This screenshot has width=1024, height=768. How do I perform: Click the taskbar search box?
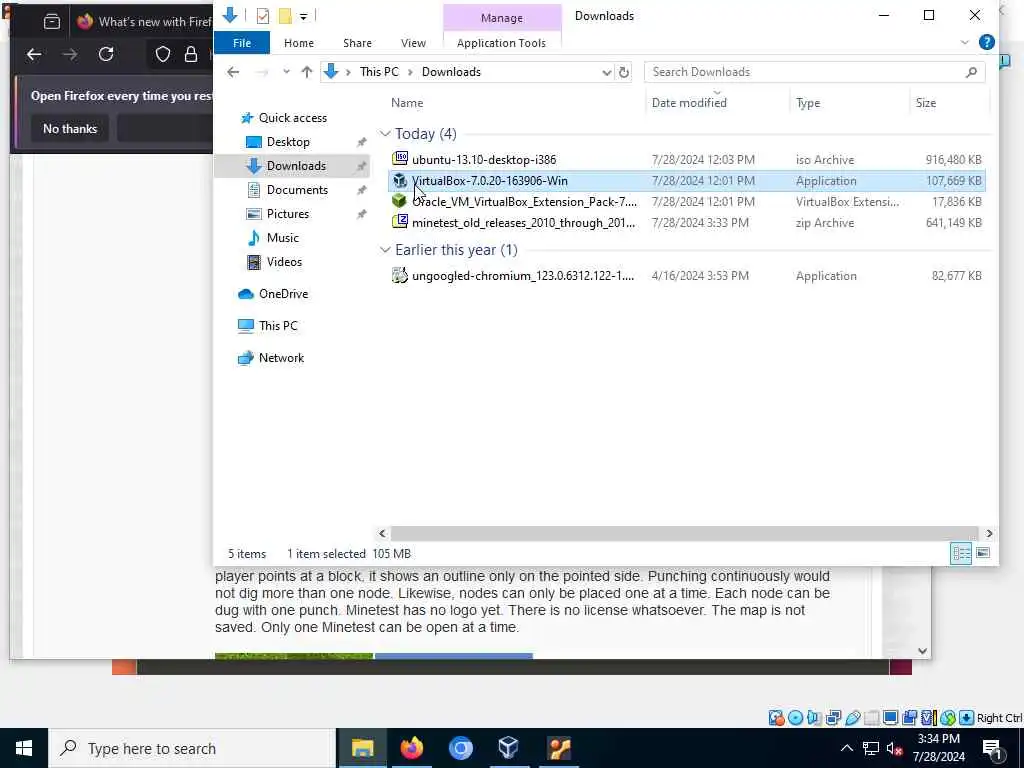[192, 748]
